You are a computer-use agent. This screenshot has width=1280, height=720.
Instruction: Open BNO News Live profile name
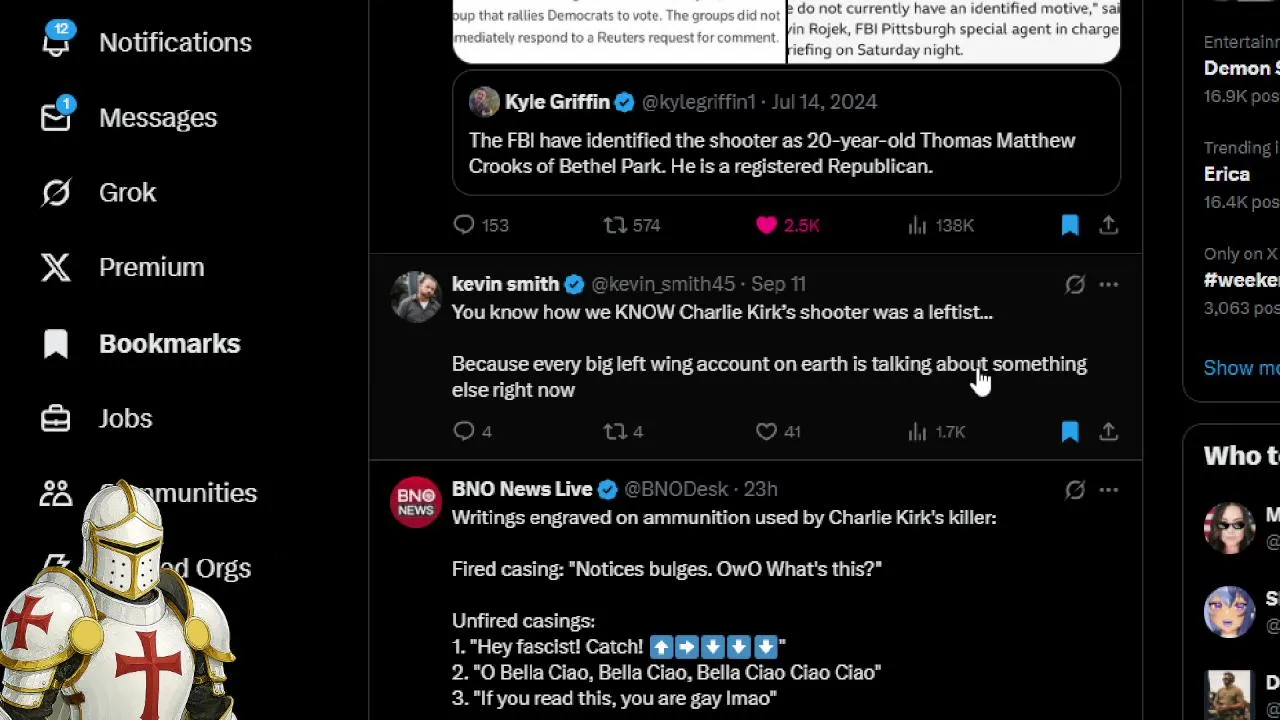522,489
